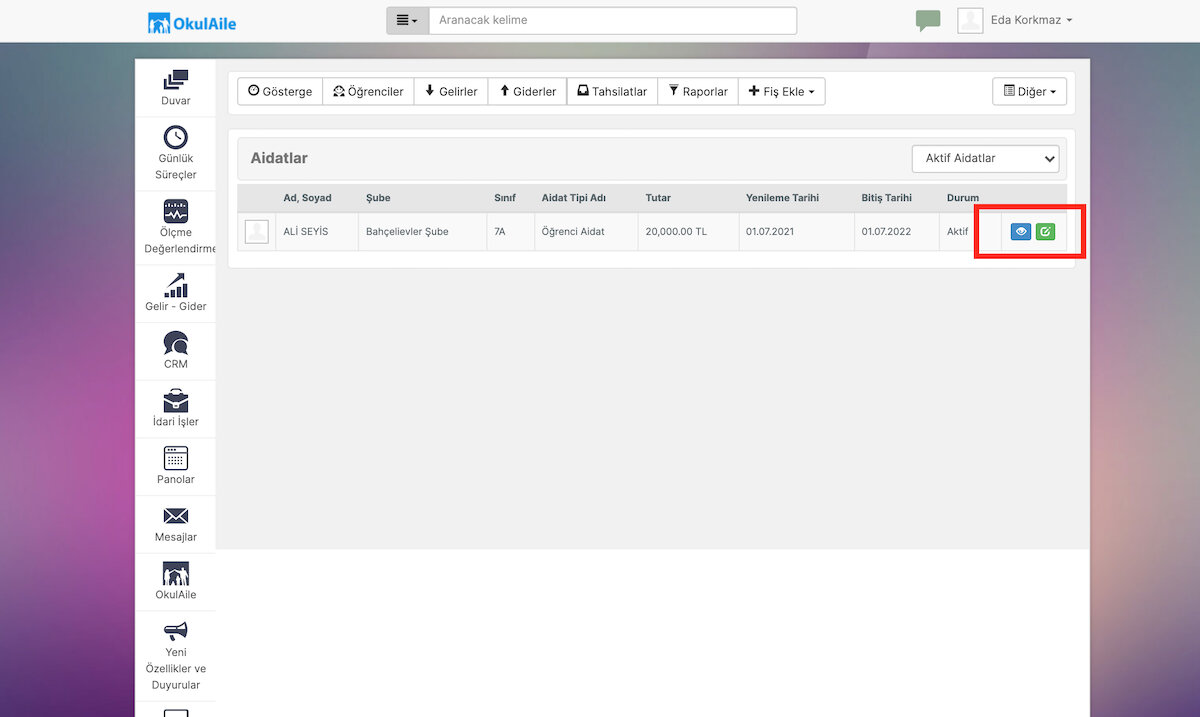Open the Diğer dropdown menu
Image resolution: width=1200 pixels, height=717 pixels.
point(1029,91)
